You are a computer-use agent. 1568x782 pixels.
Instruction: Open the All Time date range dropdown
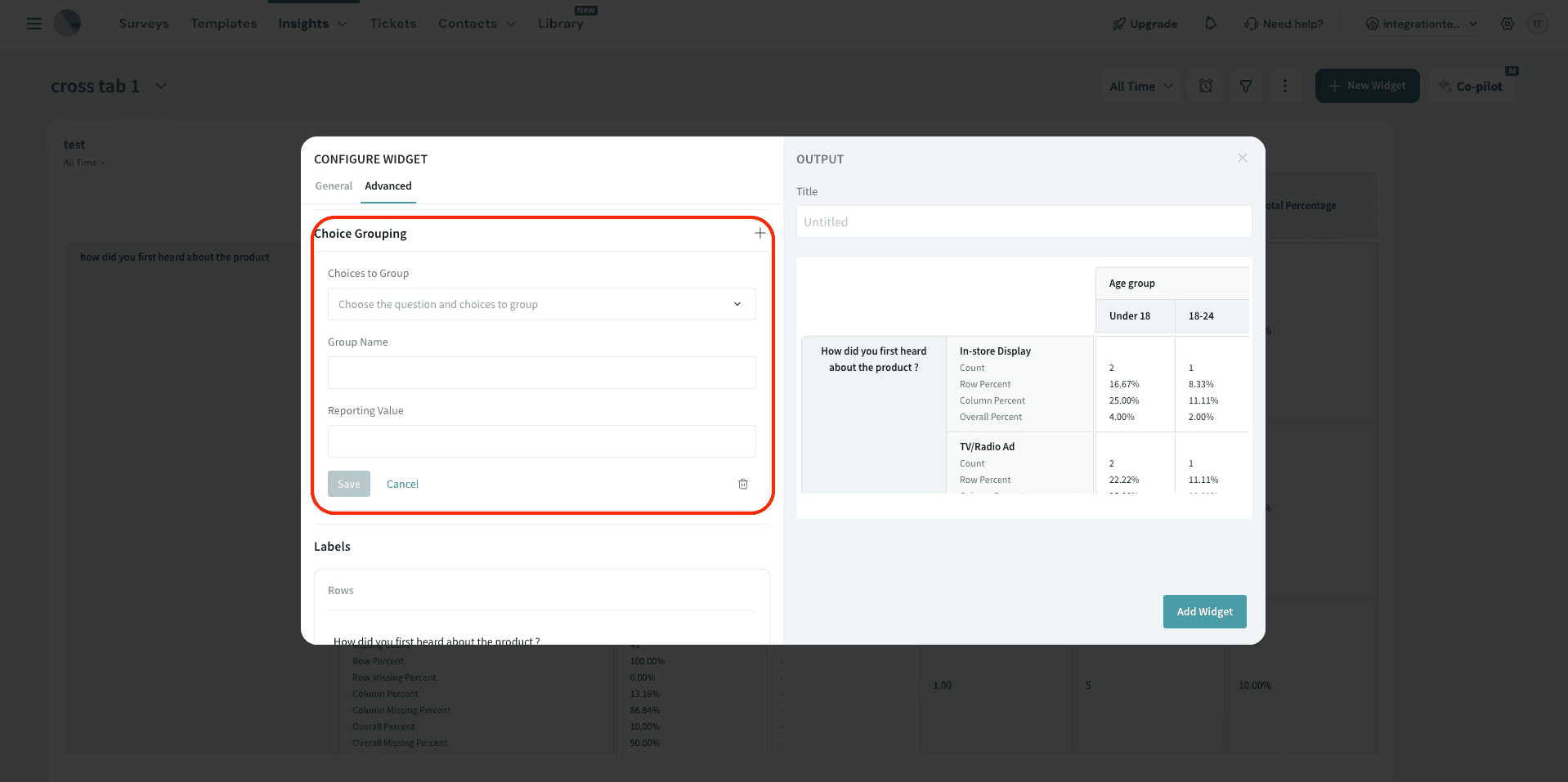tap(1141, 86)
